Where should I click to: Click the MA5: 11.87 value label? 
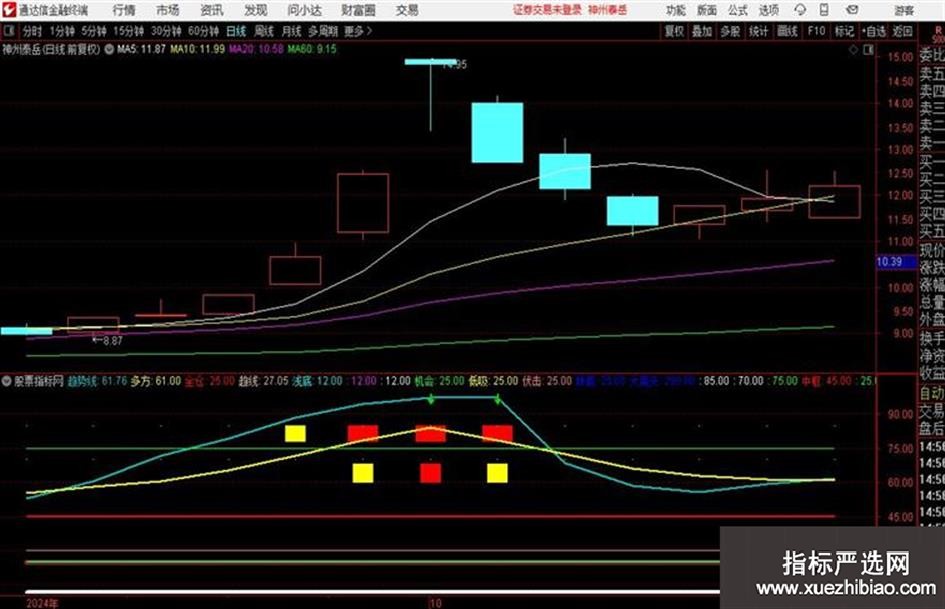pyautogui.click(x=141, y=49)
